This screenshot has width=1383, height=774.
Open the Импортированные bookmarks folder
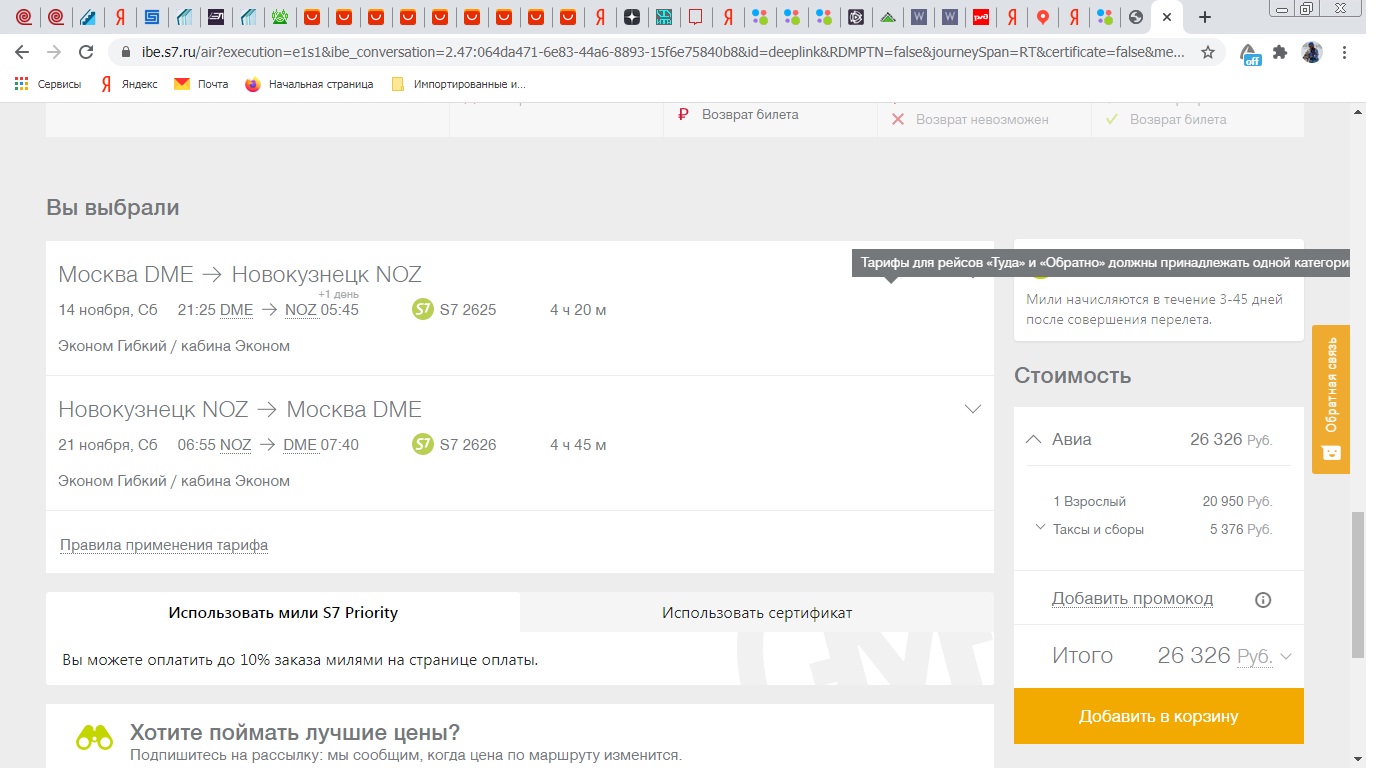(x=458, y=84)
